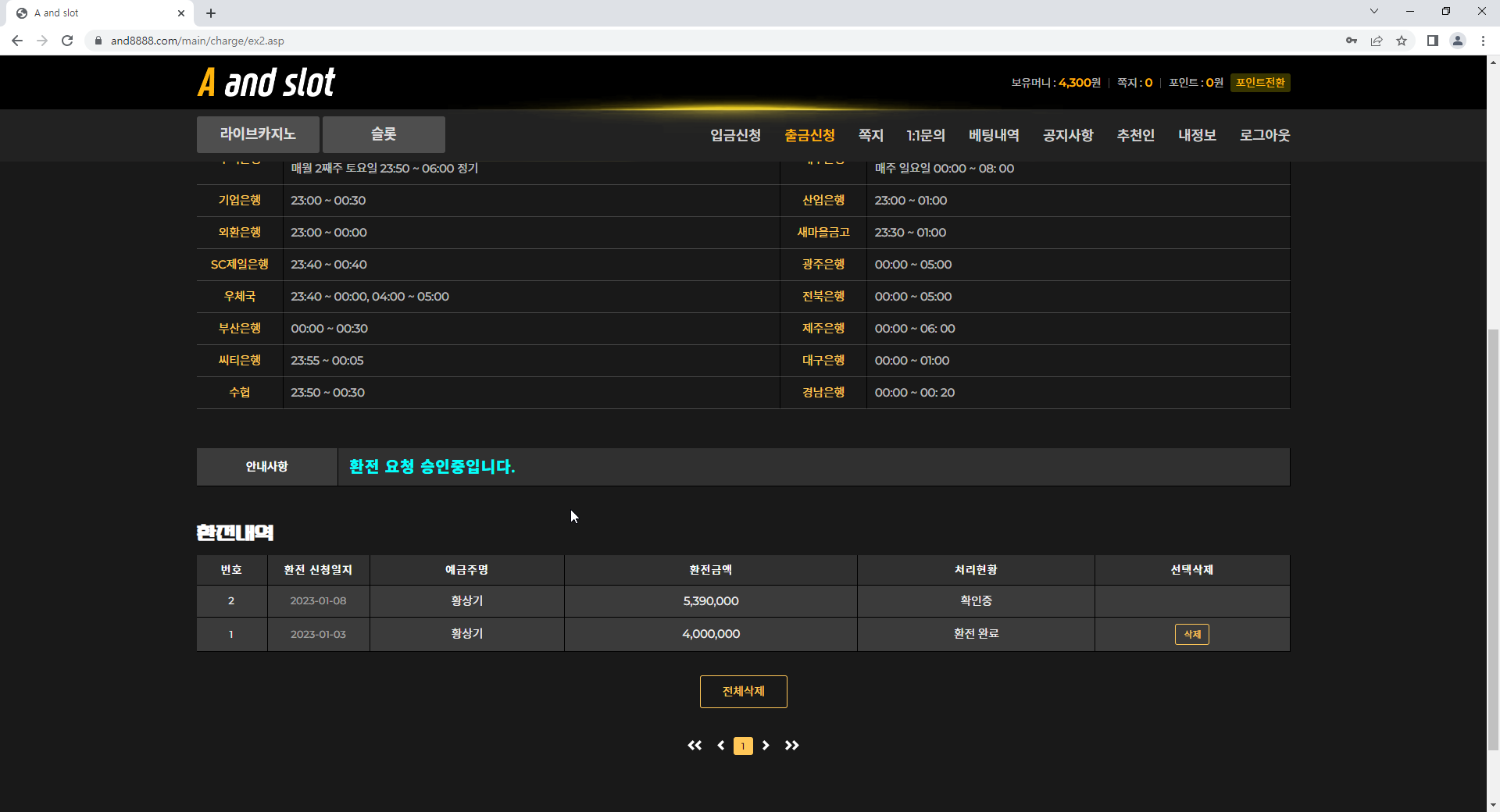Bookmark this page with star icon
Screen dimensions: 1500x812
coord(1402,41)
